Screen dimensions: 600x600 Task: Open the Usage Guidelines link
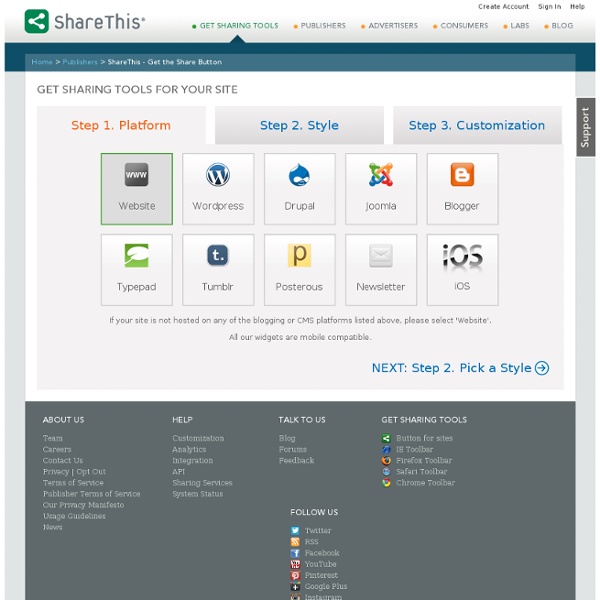[74, 516]
